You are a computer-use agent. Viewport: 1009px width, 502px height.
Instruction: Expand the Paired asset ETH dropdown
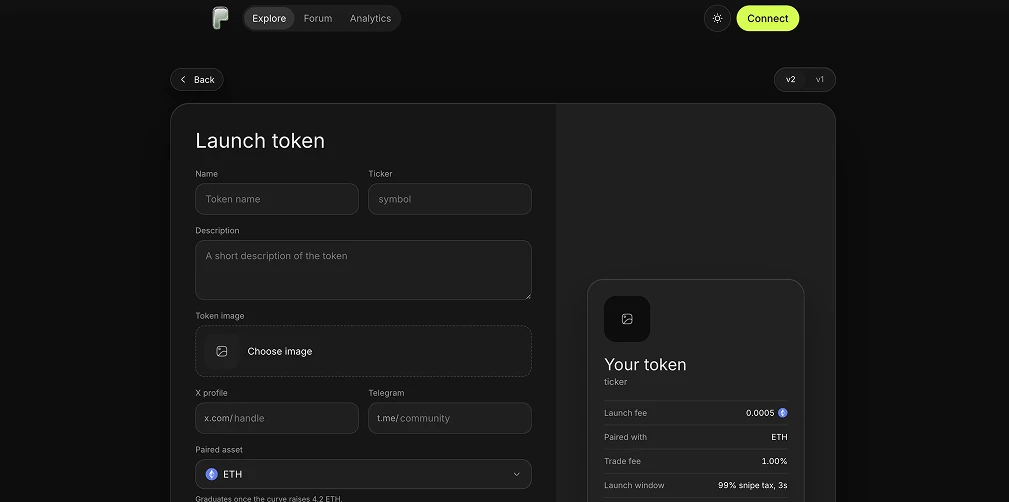pyautogui.click(x=364, y=474)
